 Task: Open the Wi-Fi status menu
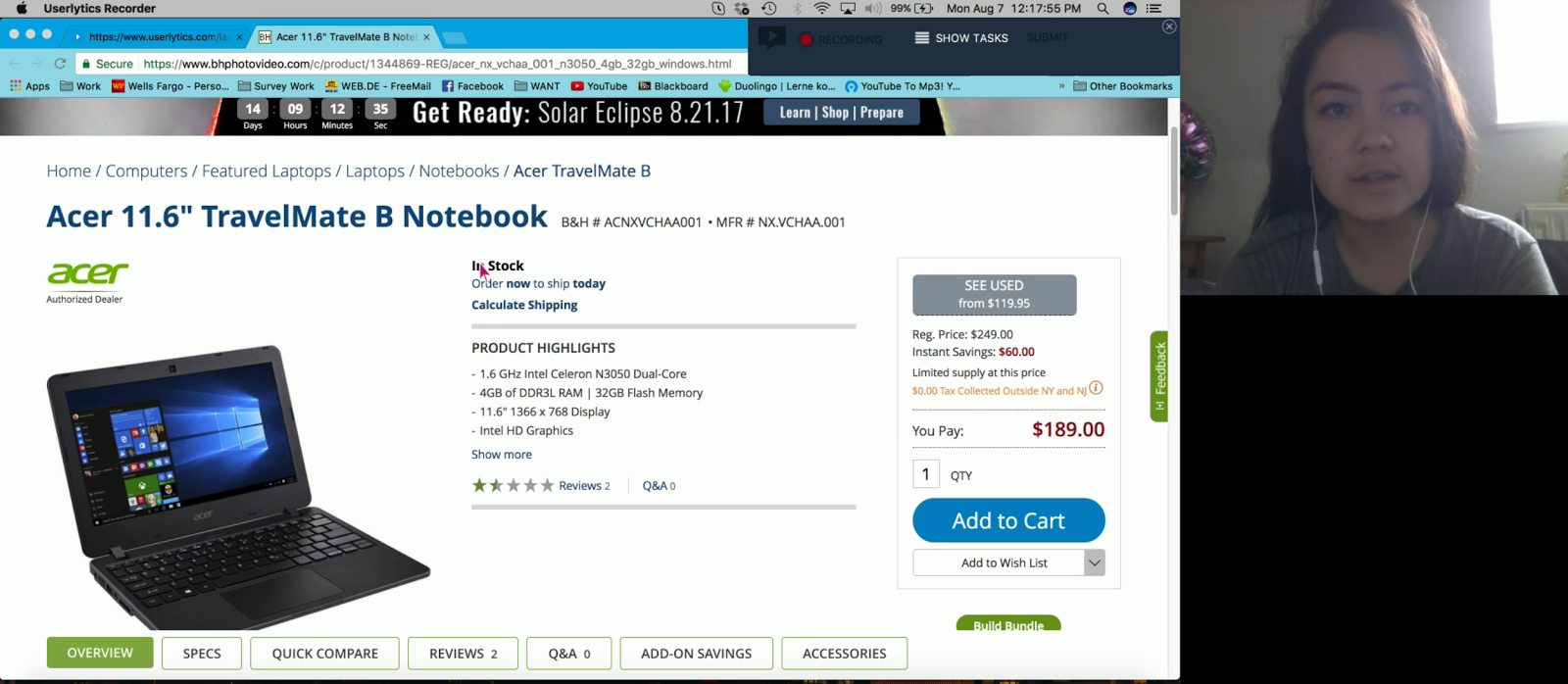[822, 8]
